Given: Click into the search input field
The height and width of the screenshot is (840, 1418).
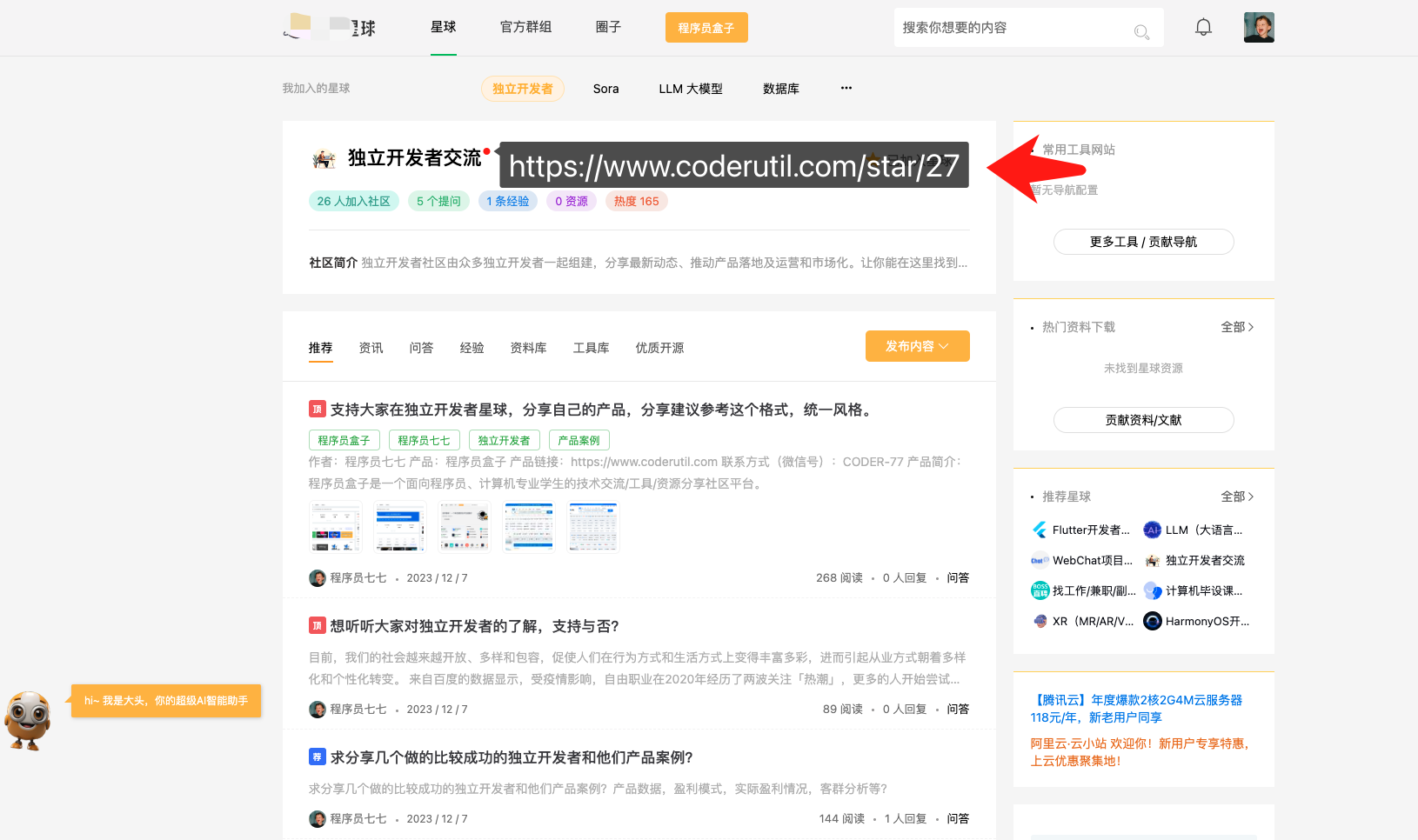Looking at the screenshot, I should (x=1009, y=28).
